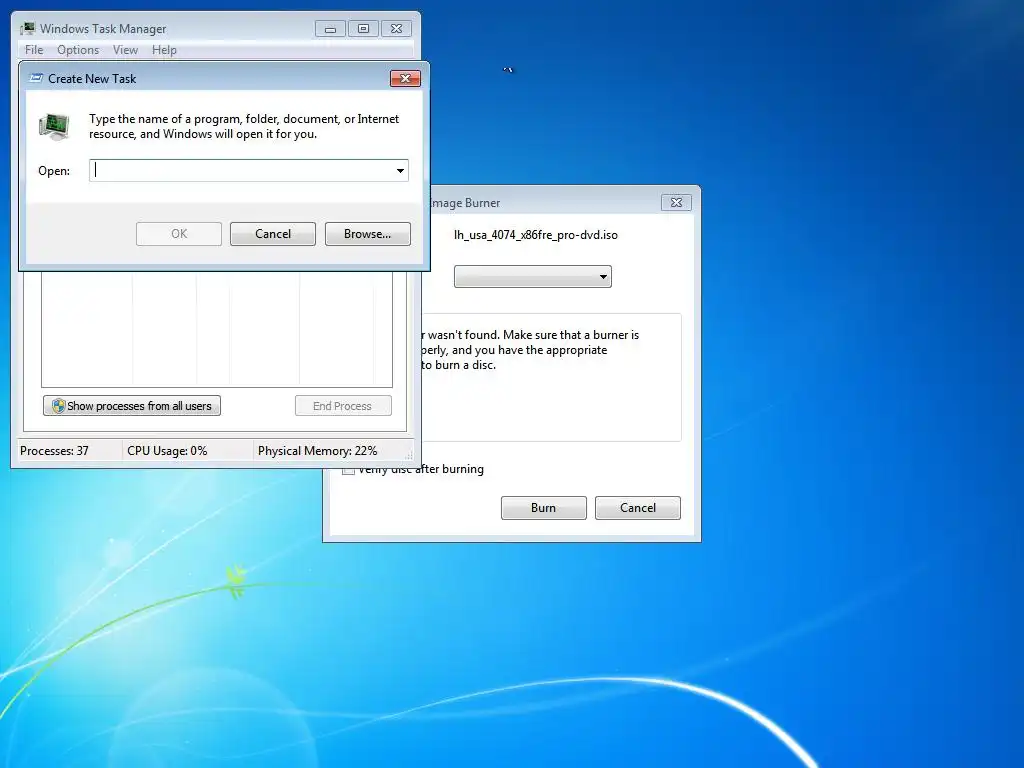This screenshot has width=1024, height=768.
Task: Cancel the Image Burner dialog
Action: pos(637,507)
